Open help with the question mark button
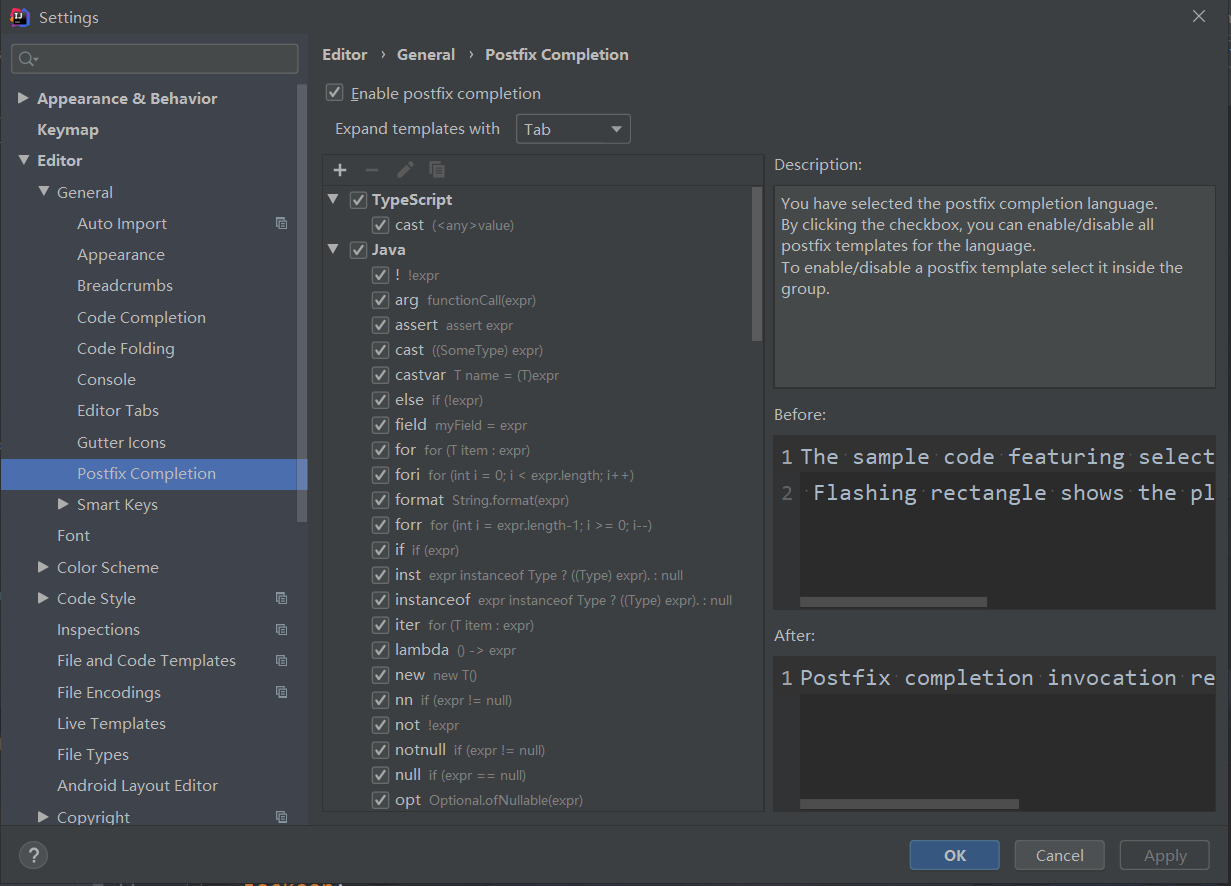The image size is (1231, 886). [33, 855]
